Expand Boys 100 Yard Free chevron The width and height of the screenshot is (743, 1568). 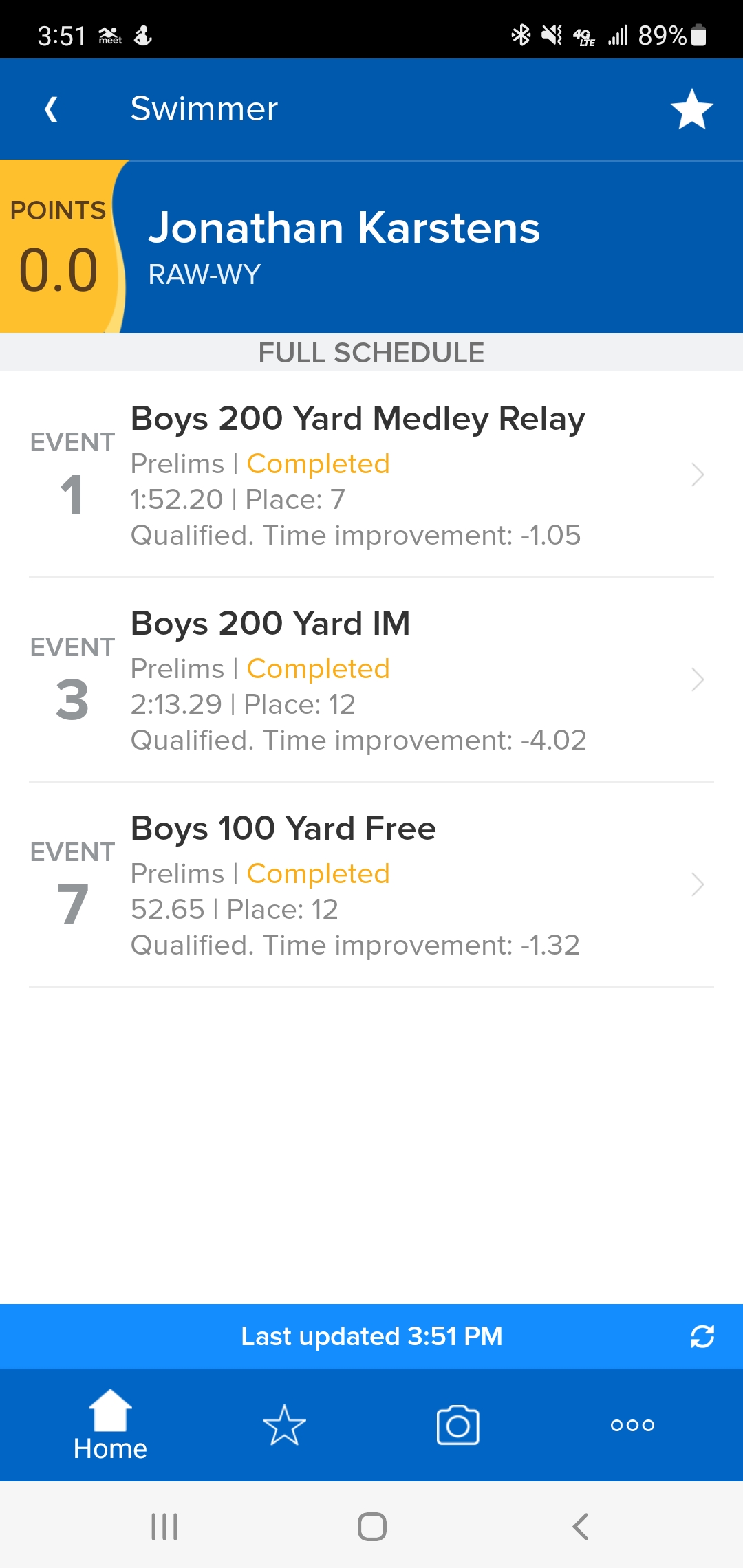click(x=698, y=884)
